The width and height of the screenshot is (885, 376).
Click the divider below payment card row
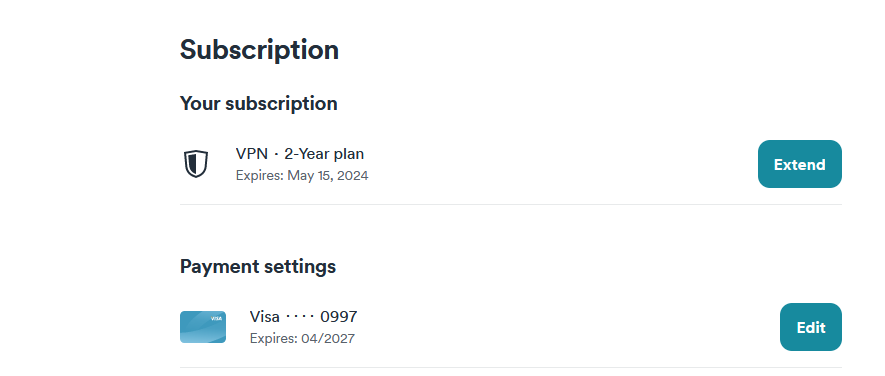click(511, 368)
